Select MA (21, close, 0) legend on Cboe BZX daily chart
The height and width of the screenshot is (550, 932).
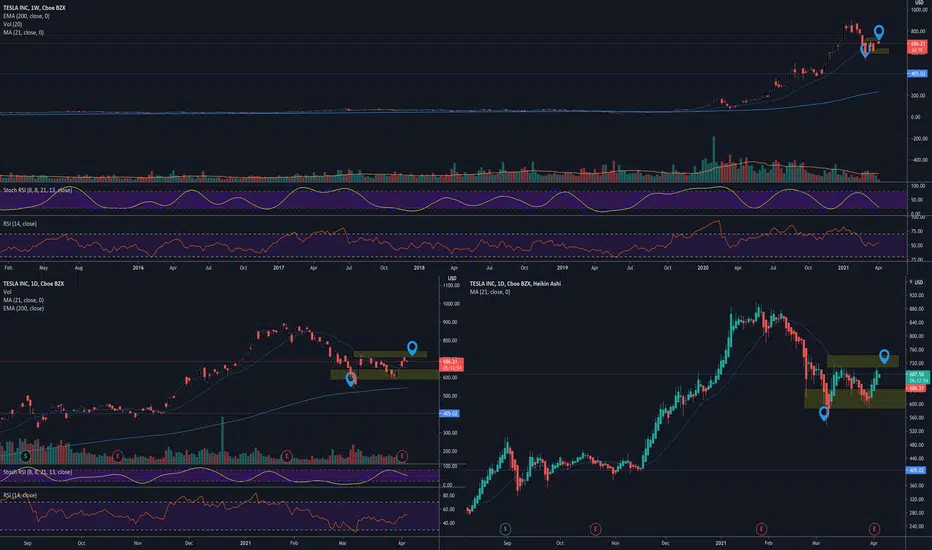click(x=23, y=300)
